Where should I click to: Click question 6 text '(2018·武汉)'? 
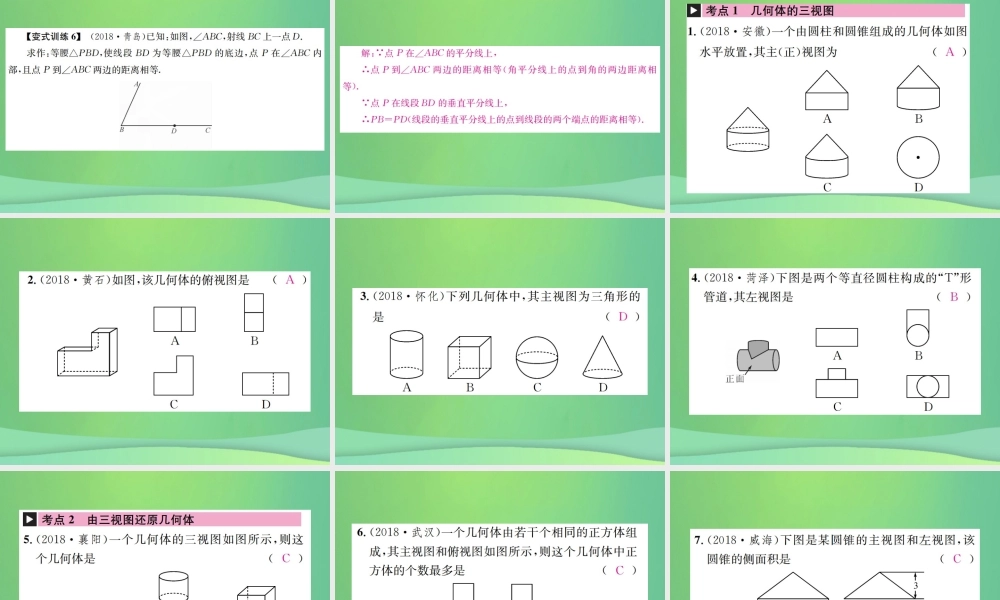coord(404,532)
